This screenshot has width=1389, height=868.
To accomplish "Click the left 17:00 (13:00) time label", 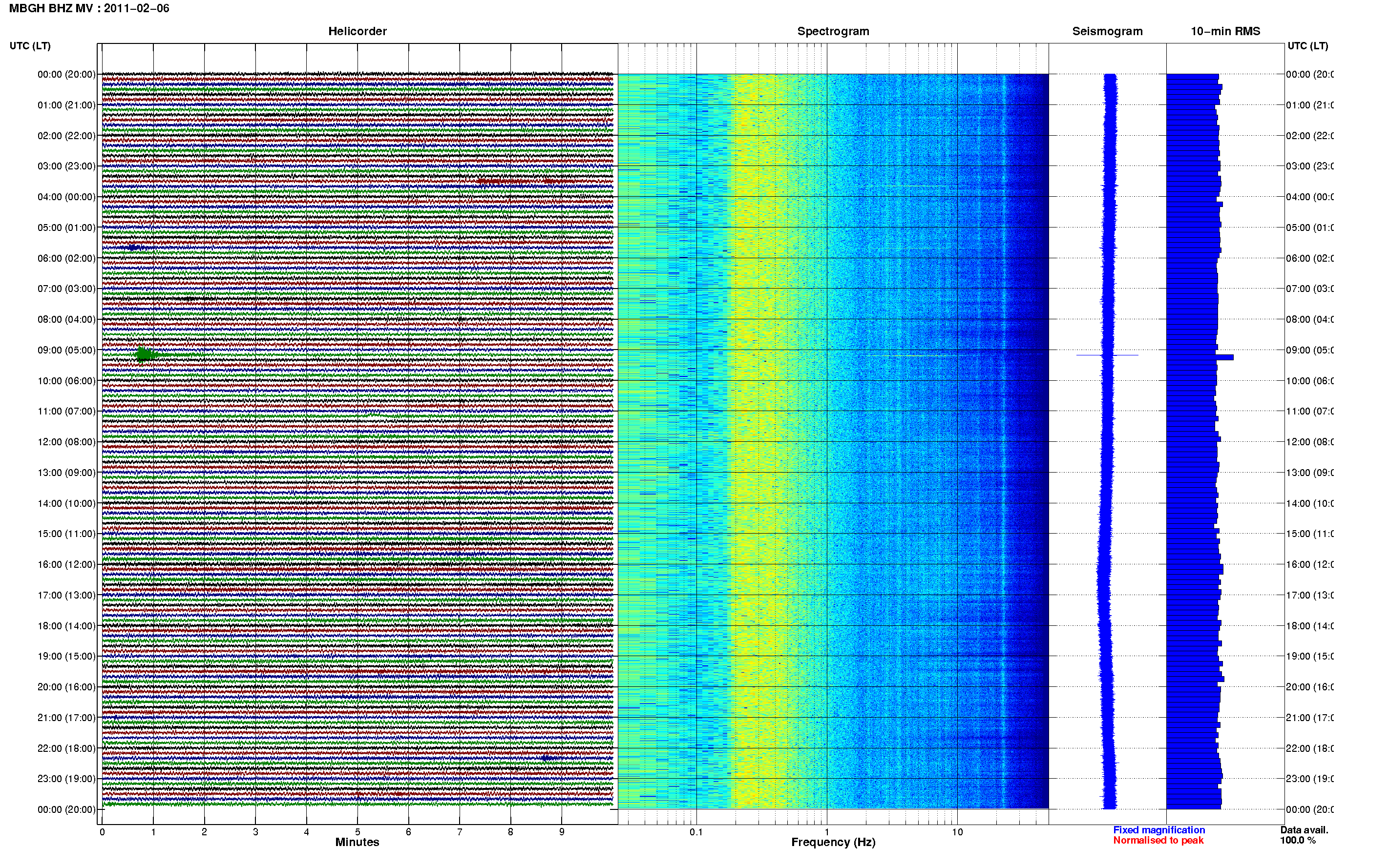I will point(66,595).
